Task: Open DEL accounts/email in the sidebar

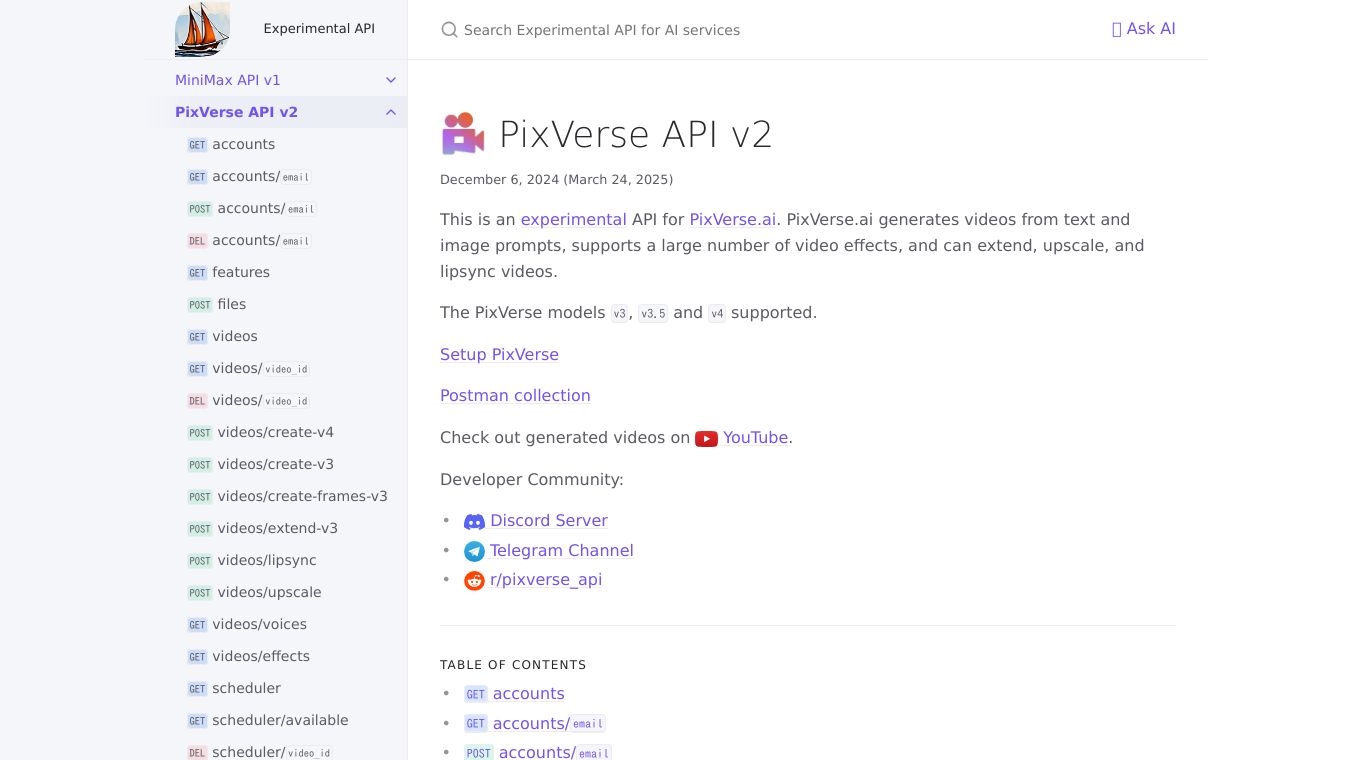Action: (x=249, y=240)
